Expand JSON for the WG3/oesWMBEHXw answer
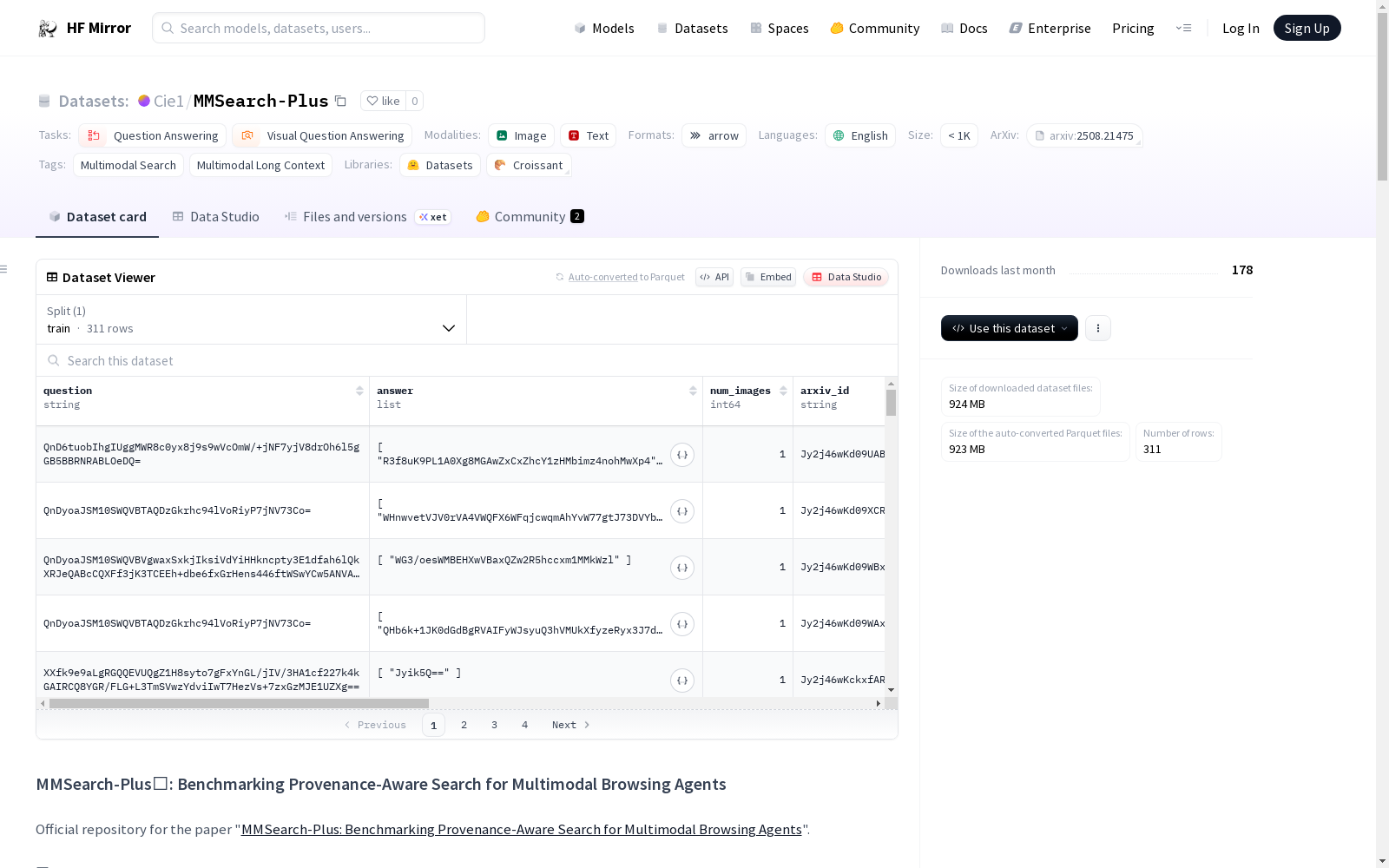Image resolution: width=1389 pixels, height=868 pixels. [x=682, y=568]
